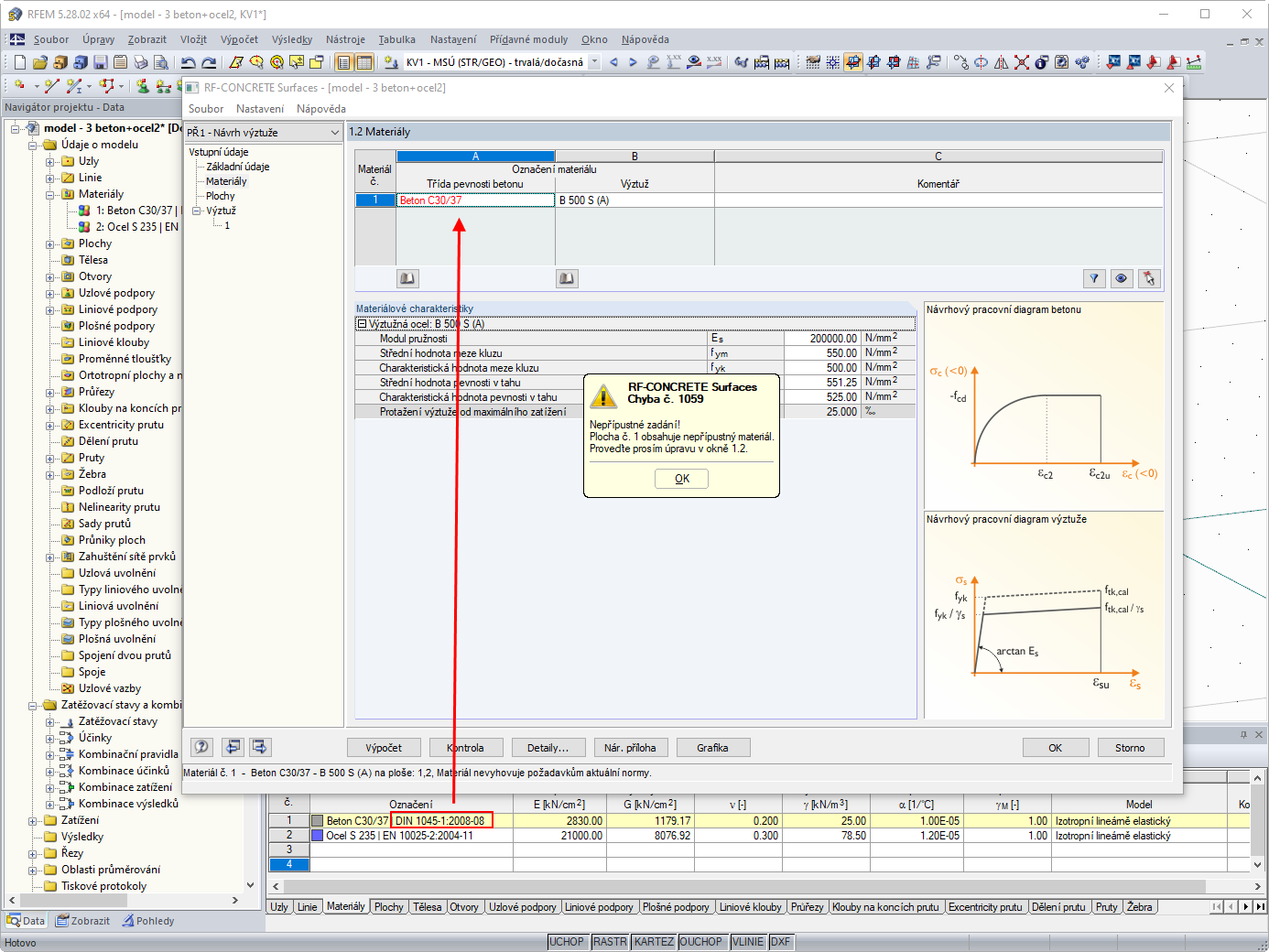Open the Přídavné moduly menu

[528, 39]
